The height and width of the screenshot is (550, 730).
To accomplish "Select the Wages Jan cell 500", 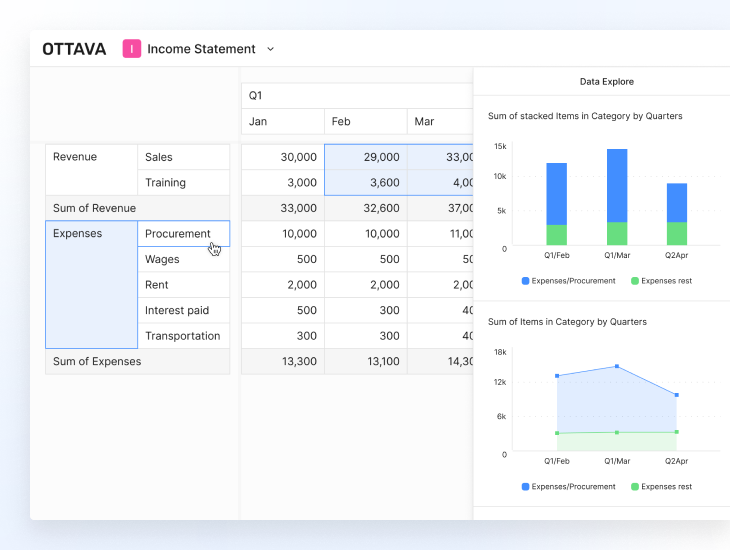I will coord(282,259).
